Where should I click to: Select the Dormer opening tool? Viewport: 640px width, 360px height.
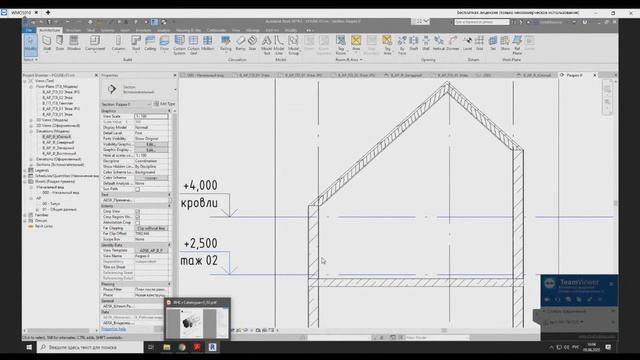452,43
